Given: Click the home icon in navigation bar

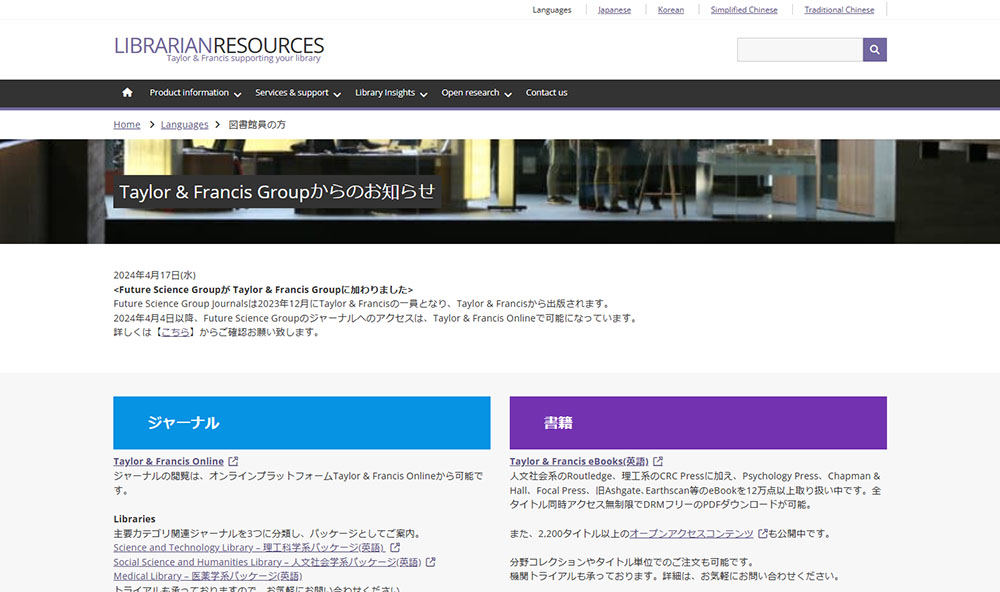Looking at the screenshot, I should click(127, 93).
